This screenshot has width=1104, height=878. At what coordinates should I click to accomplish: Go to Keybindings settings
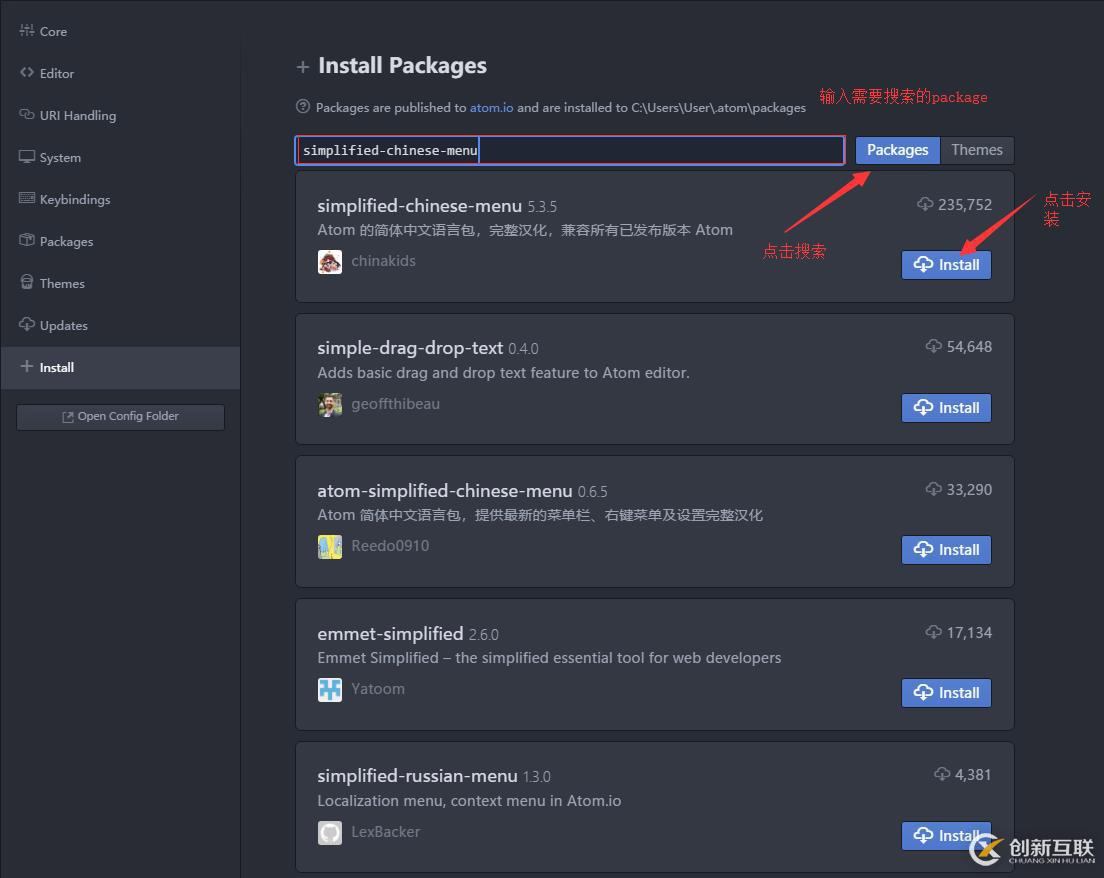74,199
